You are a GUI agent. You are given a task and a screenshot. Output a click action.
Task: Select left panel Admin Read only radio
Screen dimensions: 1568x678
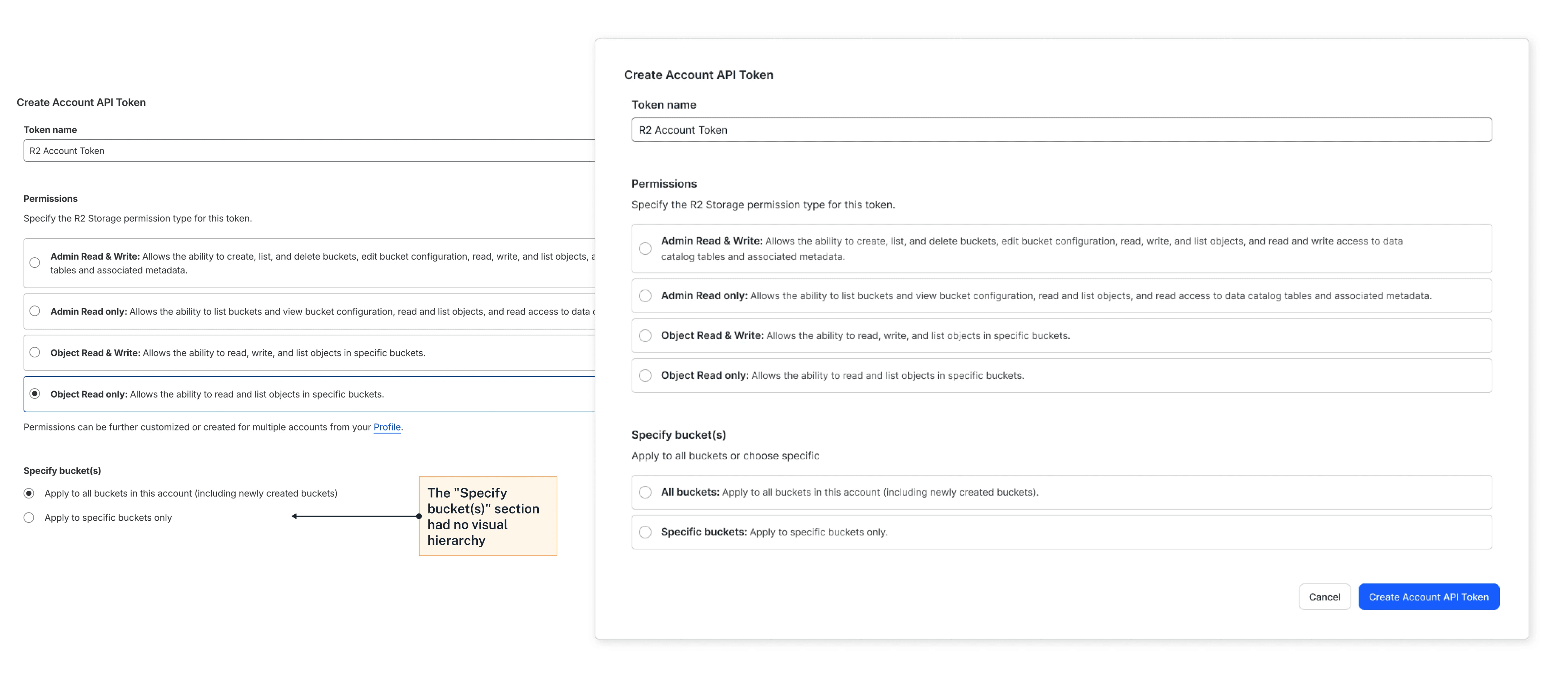pos(35,311)
